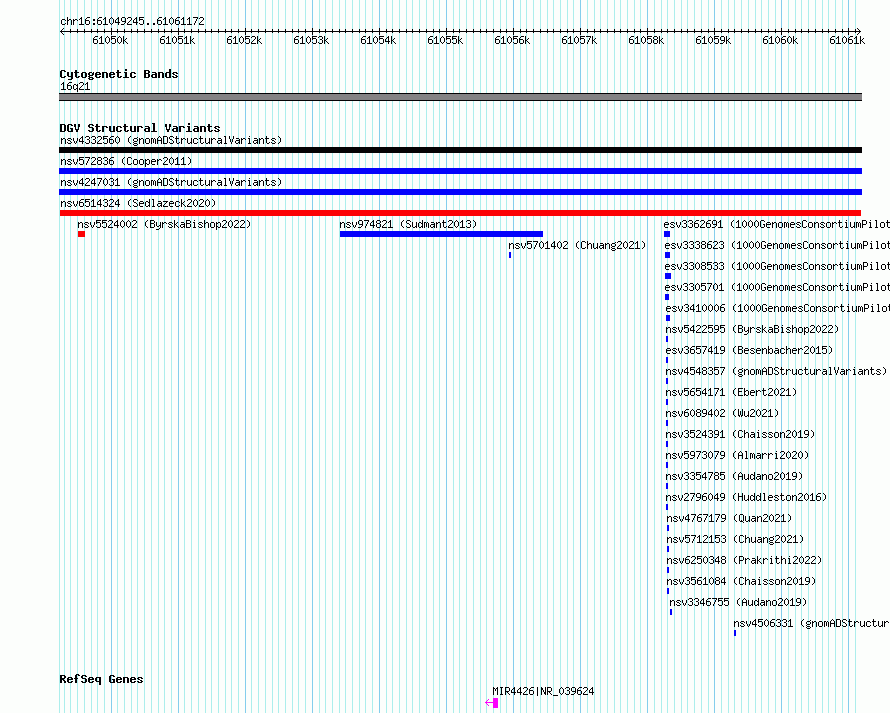The image size is (890, 713).
Task: Select the red nsv6514324 Sedlazeck2020 bar
Action: [460, 213]
